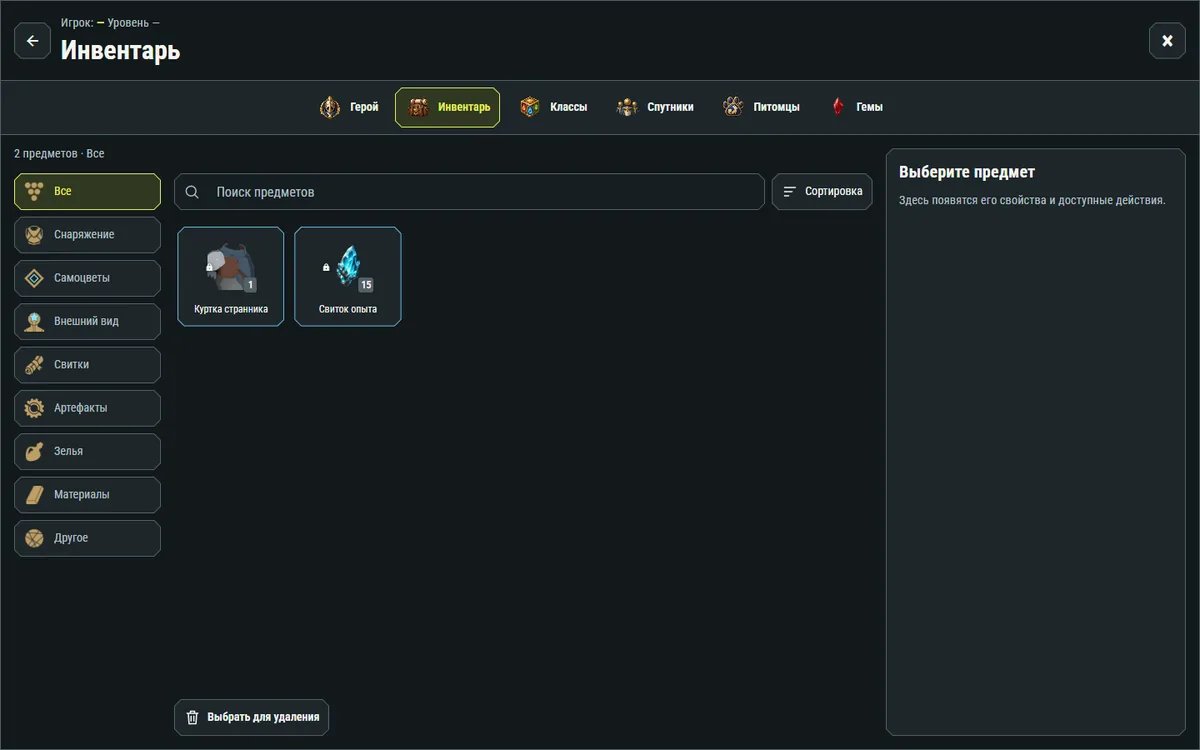Go to the Спутники tab
The width and height of the screenshot is (1200, 750).
coord(655,107)
